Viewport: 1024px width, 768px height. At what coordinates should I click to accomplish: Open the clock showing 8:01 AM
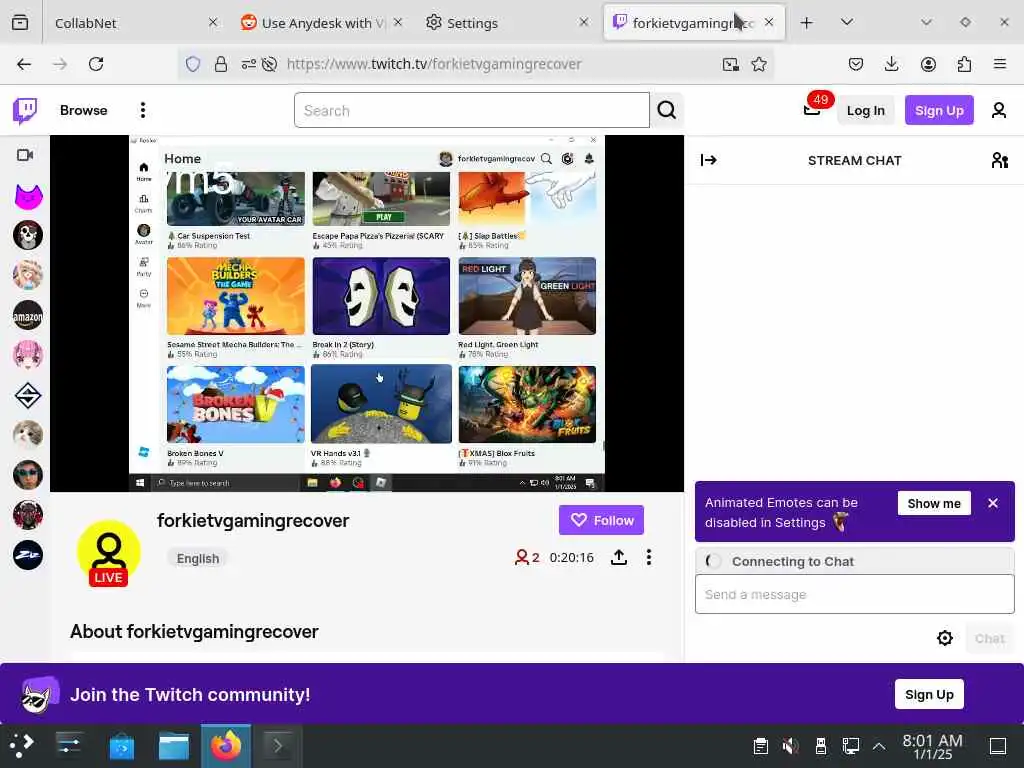coord(933,746)
